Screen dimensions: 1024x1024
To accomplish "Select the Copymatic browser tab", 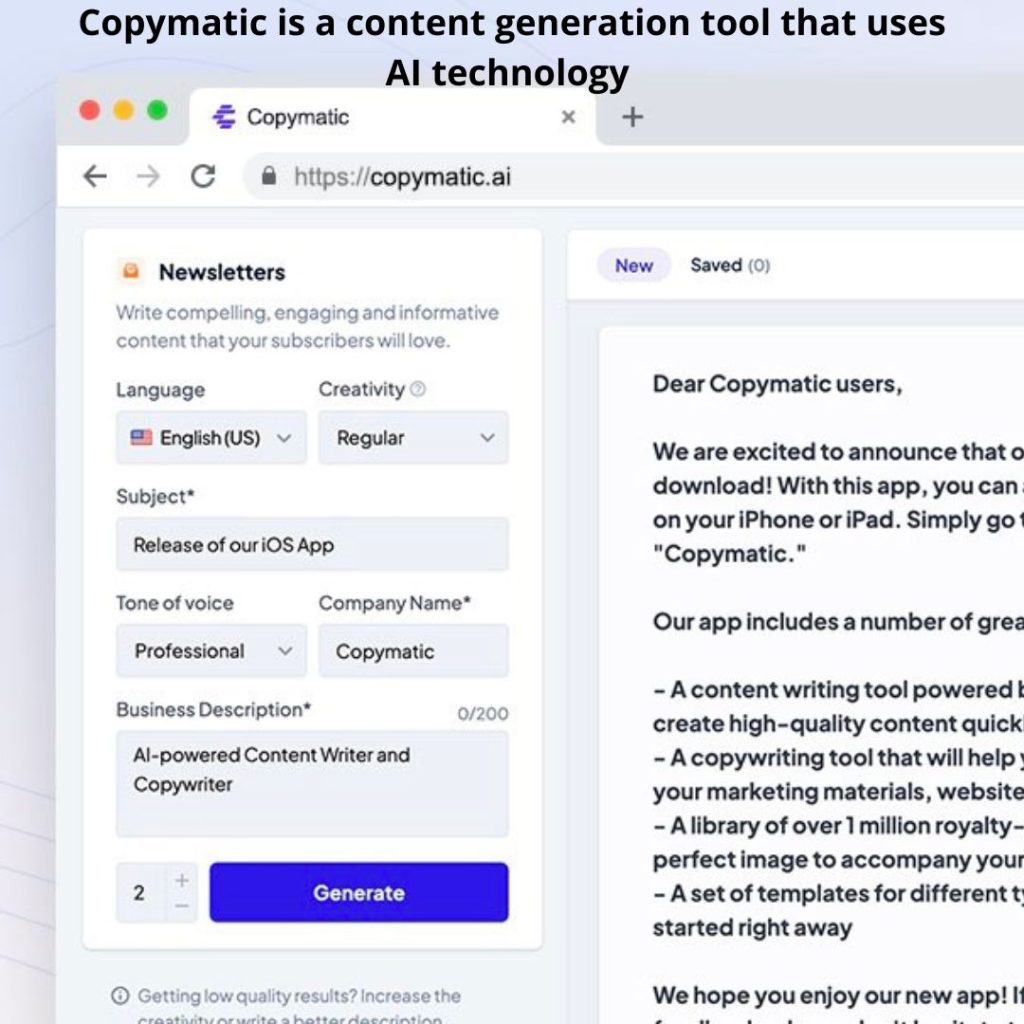I will point(392,117).
